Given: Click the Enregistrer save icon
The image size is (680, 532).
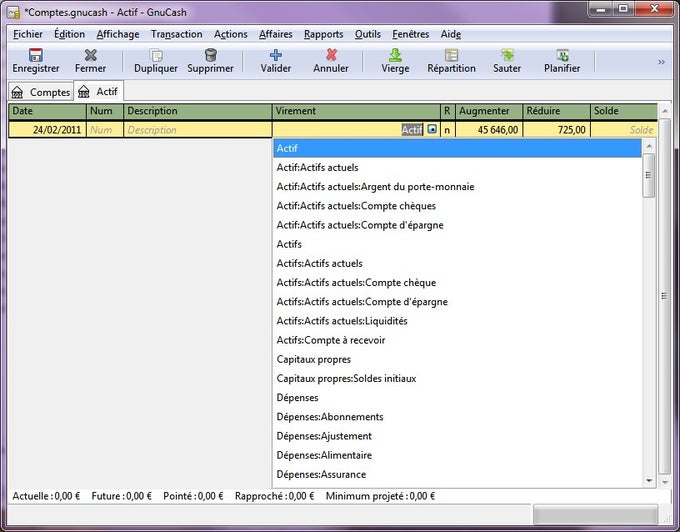Looking at the screenshot, I should click(x=36, y=55).
